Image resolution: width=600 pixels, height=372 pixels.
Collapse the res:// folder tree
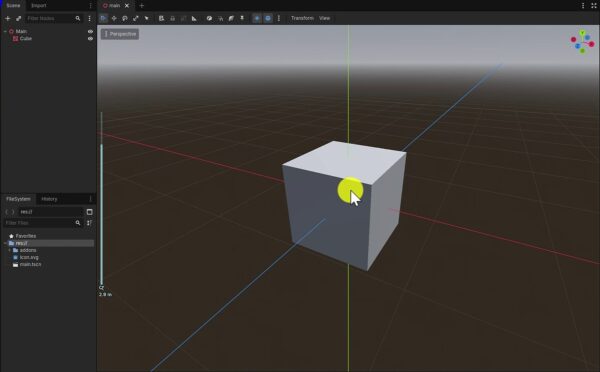(5, 243)
